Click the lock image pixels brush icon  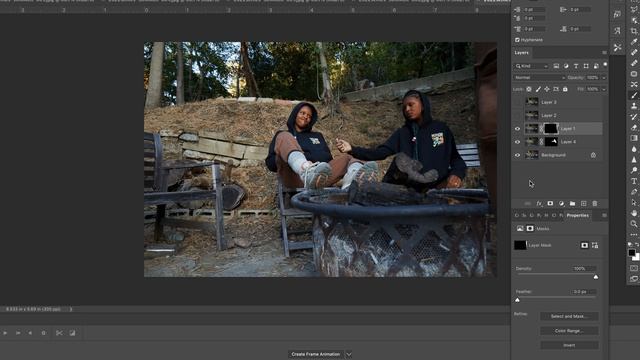point(538,89)
